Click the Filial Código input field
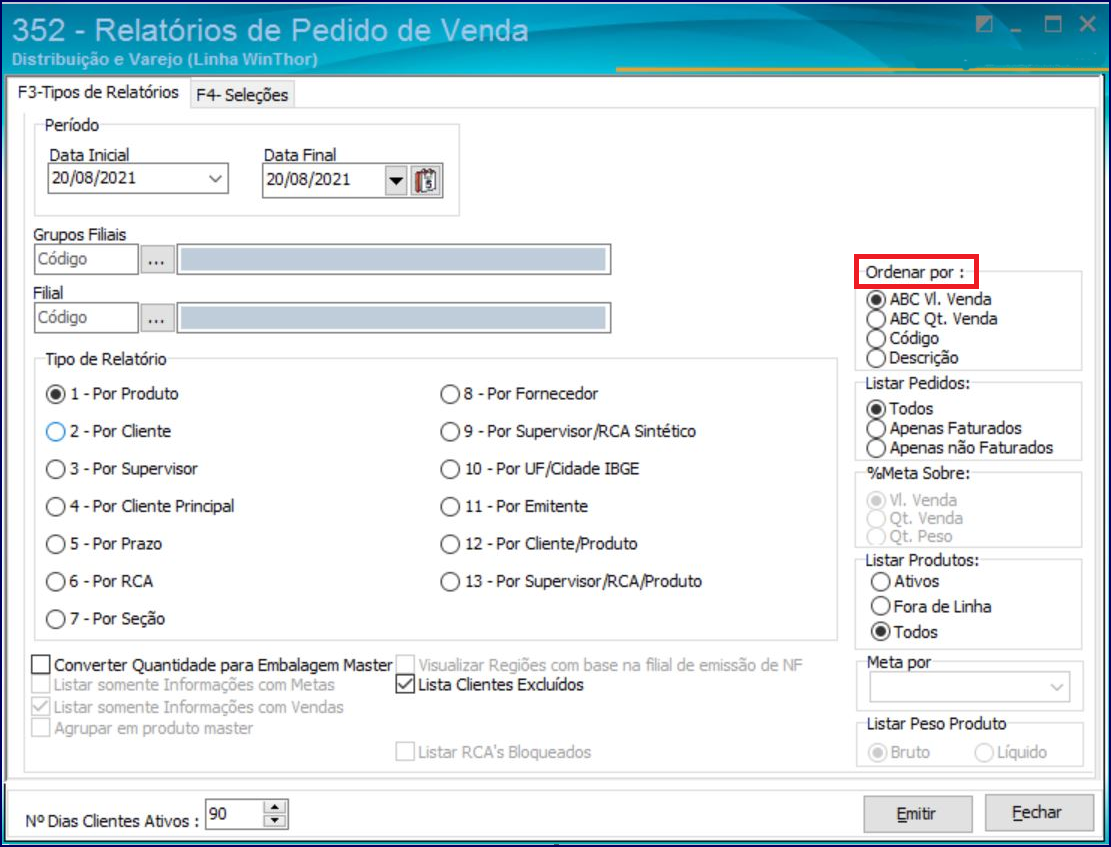Viewport: 1111px width, 847px height. [x=86, y=318]
